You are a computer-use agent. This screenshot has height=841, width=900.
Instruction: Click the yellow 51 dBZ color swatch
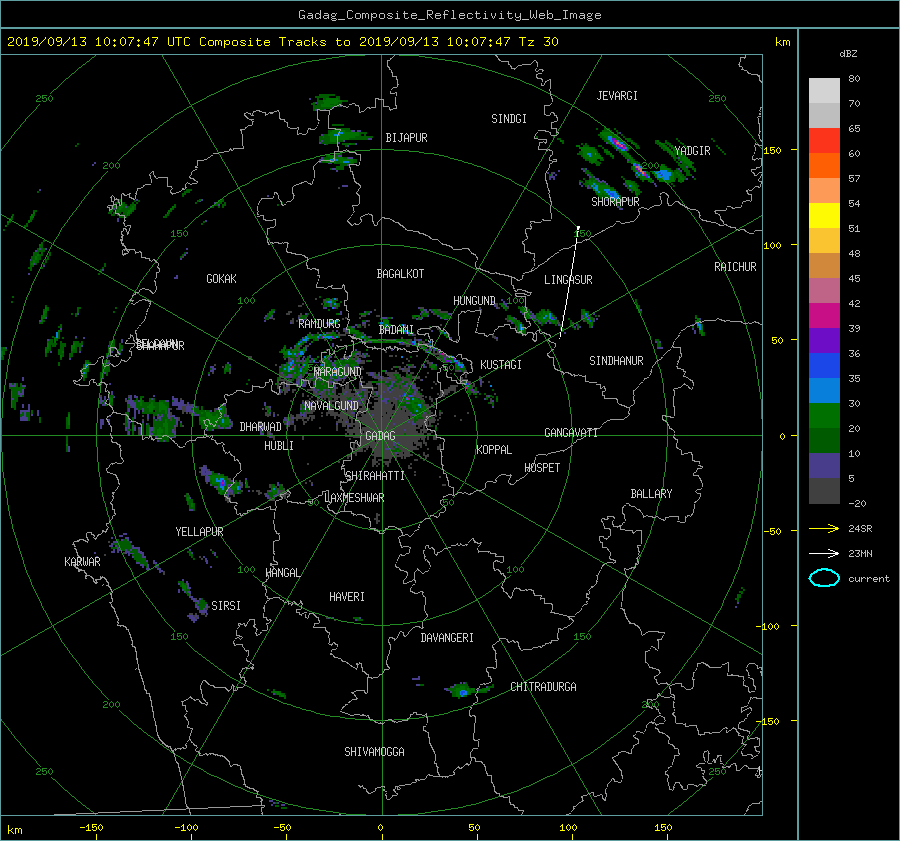[824, 215]
